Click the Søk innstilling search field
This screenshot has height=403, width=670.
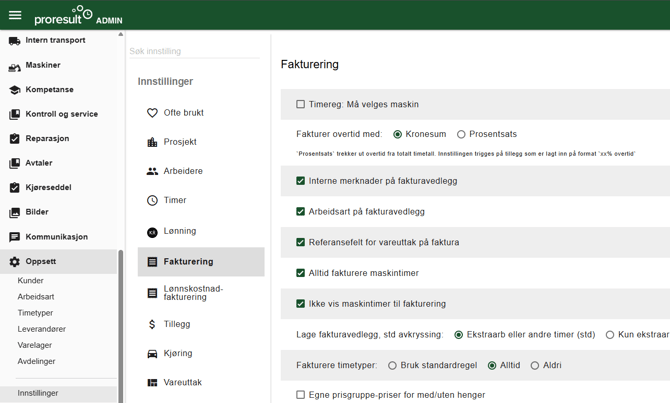pyautogui.click(x=194, y=51)
